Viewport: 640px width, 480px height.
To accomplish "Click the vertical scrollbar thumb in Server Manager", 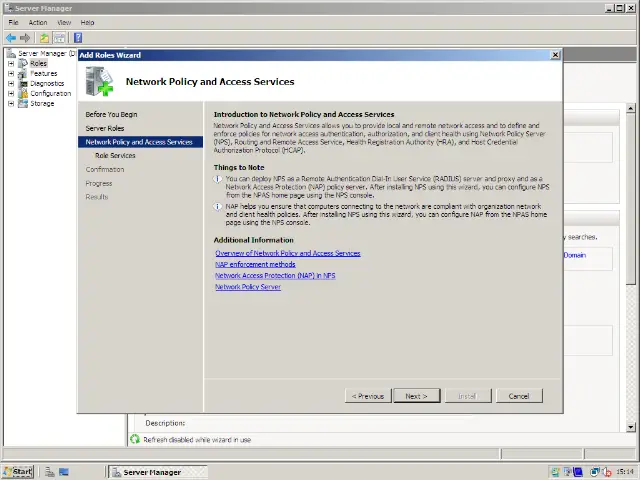I will (x=631, y=199).
